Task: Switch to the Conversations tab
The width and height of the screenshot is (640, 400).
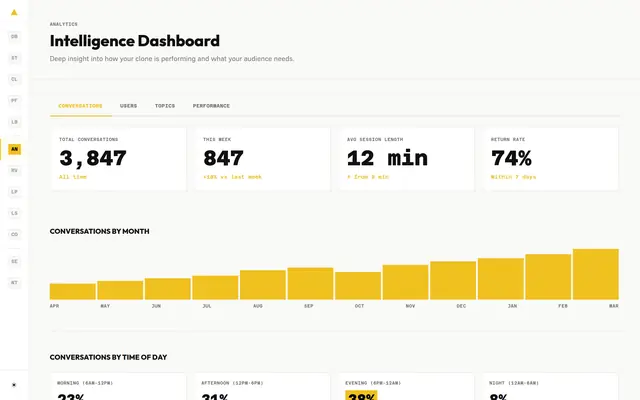Action: [80, 106]
